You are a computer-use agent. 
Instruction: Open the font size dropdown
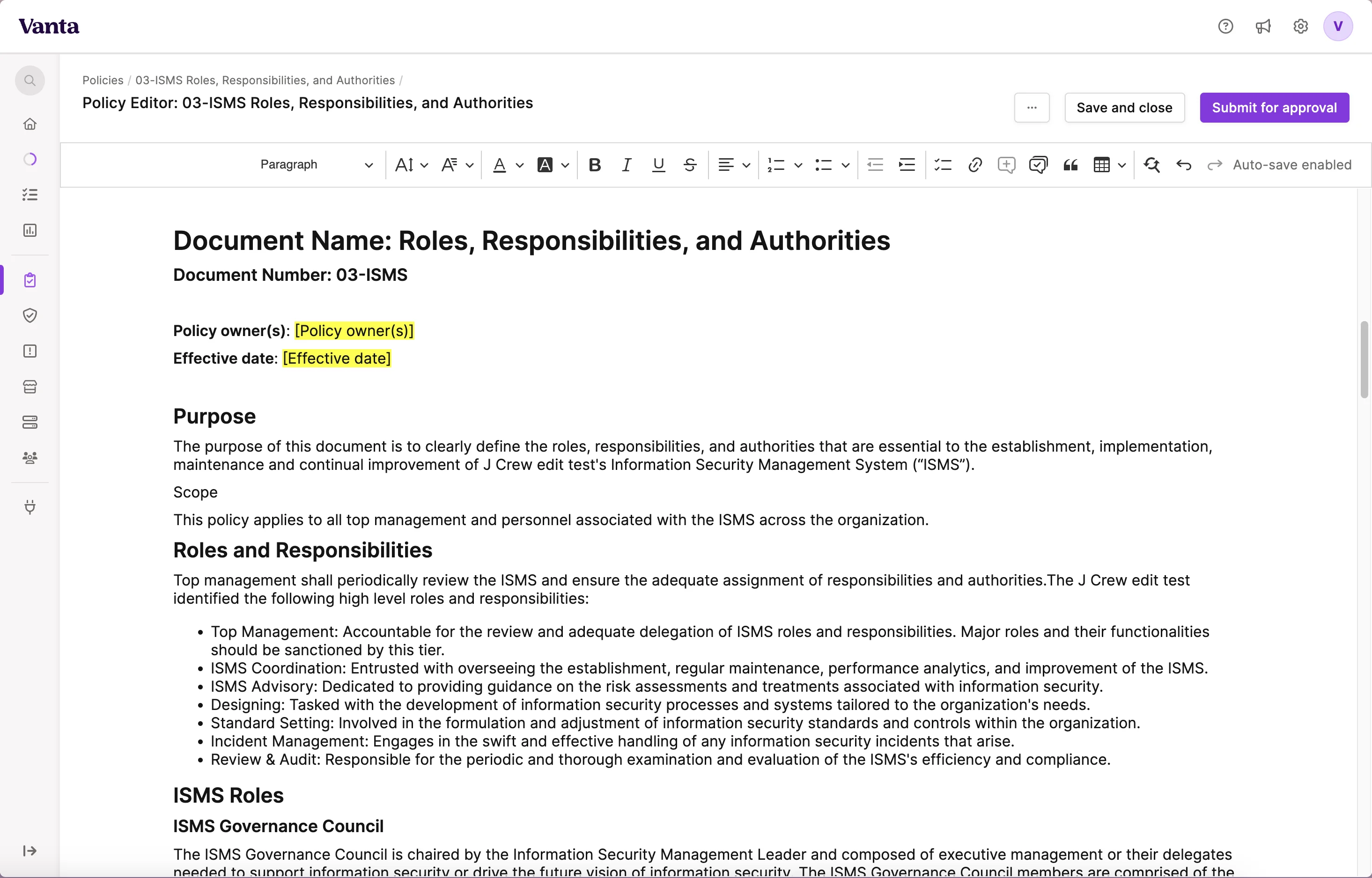pyautogui.click(x=411, y=165)
